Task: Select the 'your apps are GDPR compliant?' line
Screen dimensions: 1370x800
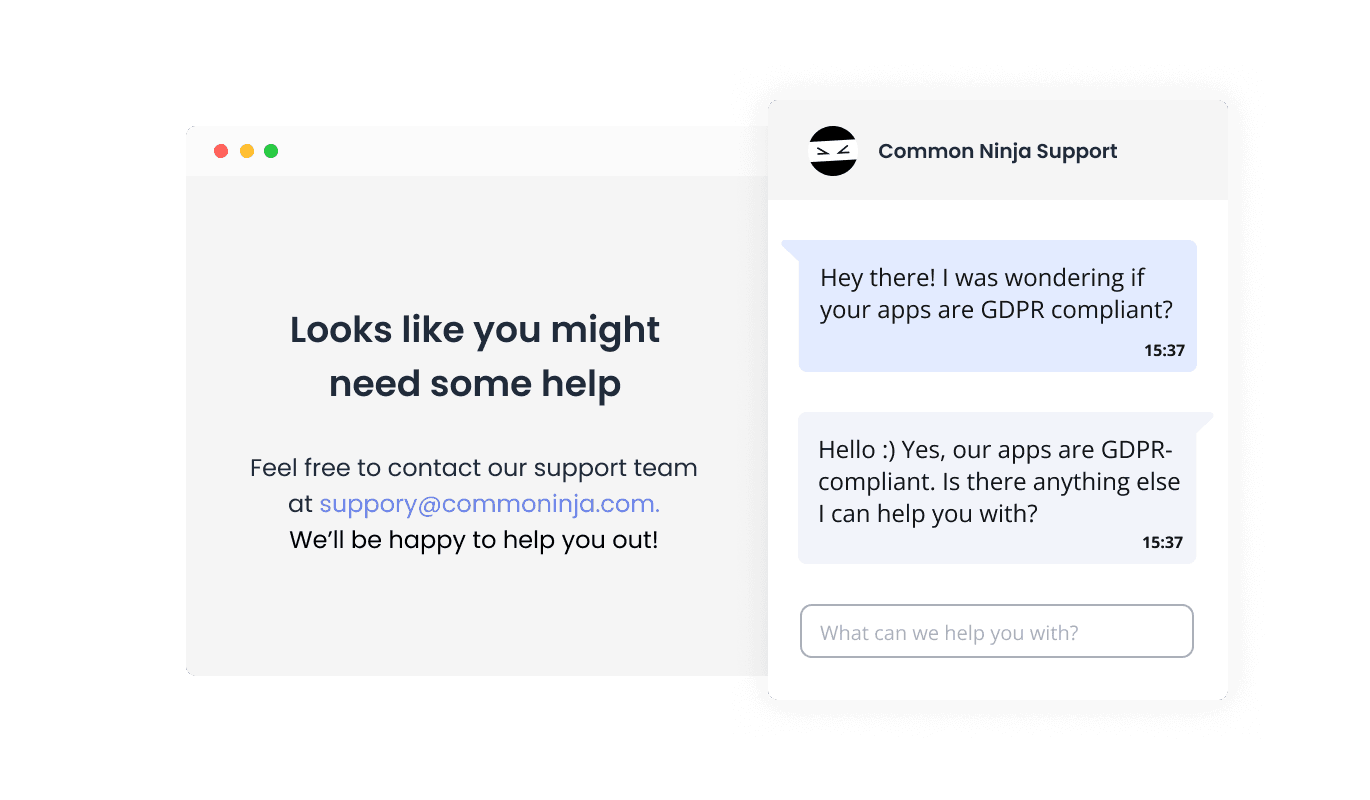Action: (996, 310)
